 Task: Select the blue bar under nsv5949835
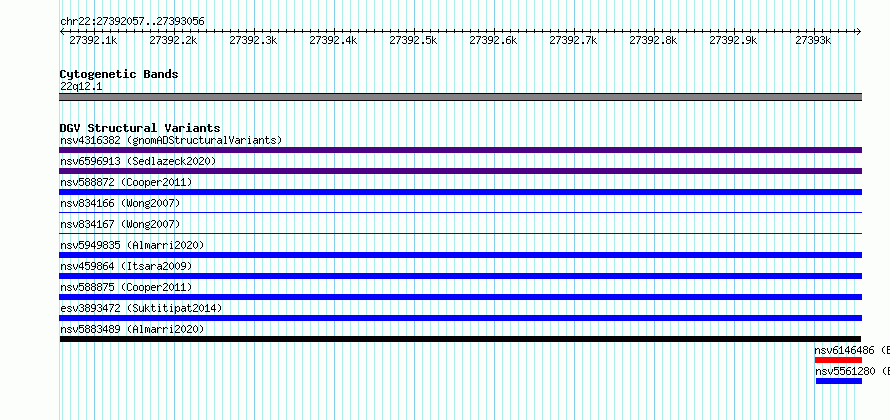(460, 255)
